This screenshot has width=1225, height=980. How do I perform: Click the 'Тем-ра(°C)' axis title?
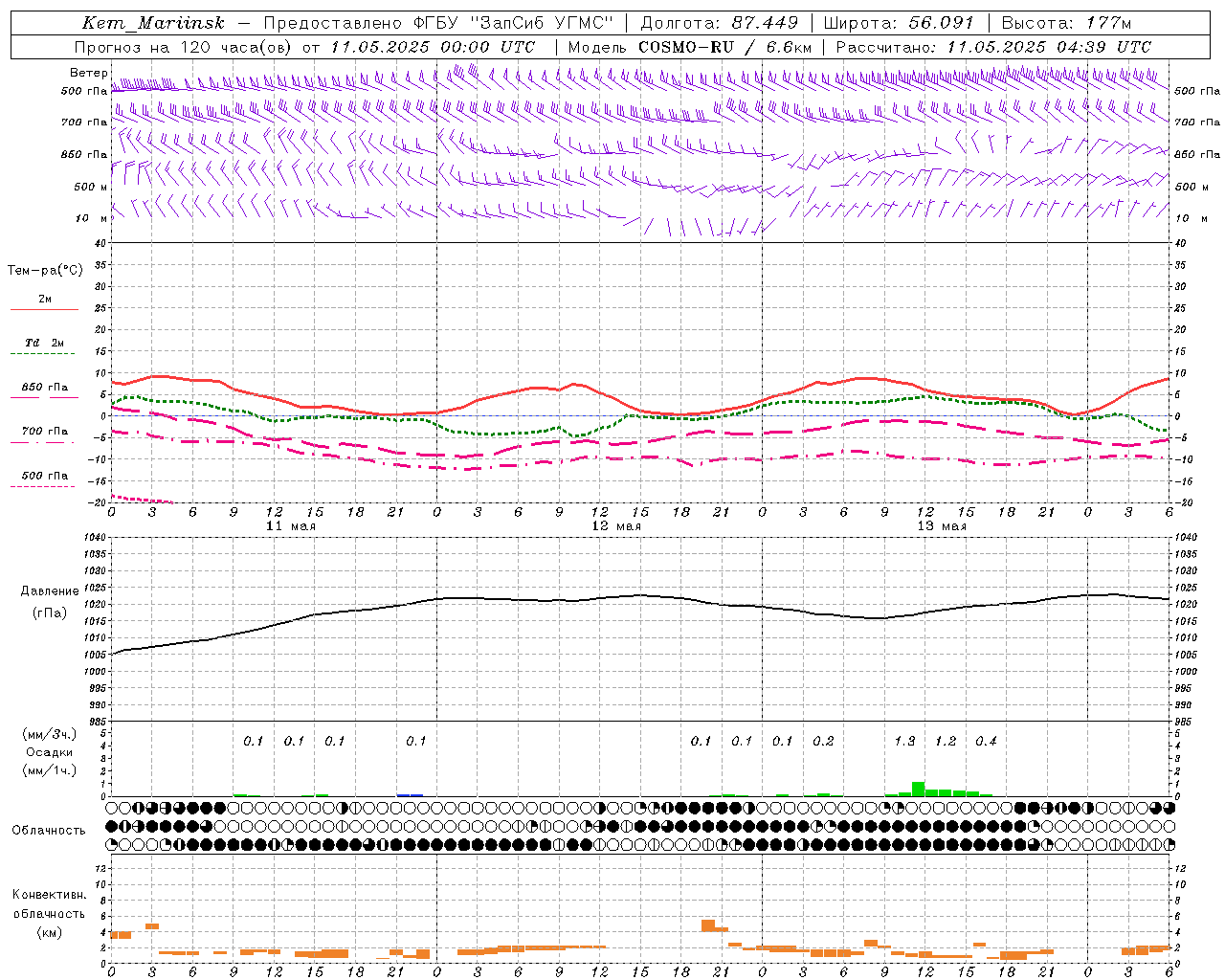[x=45, y=271]
